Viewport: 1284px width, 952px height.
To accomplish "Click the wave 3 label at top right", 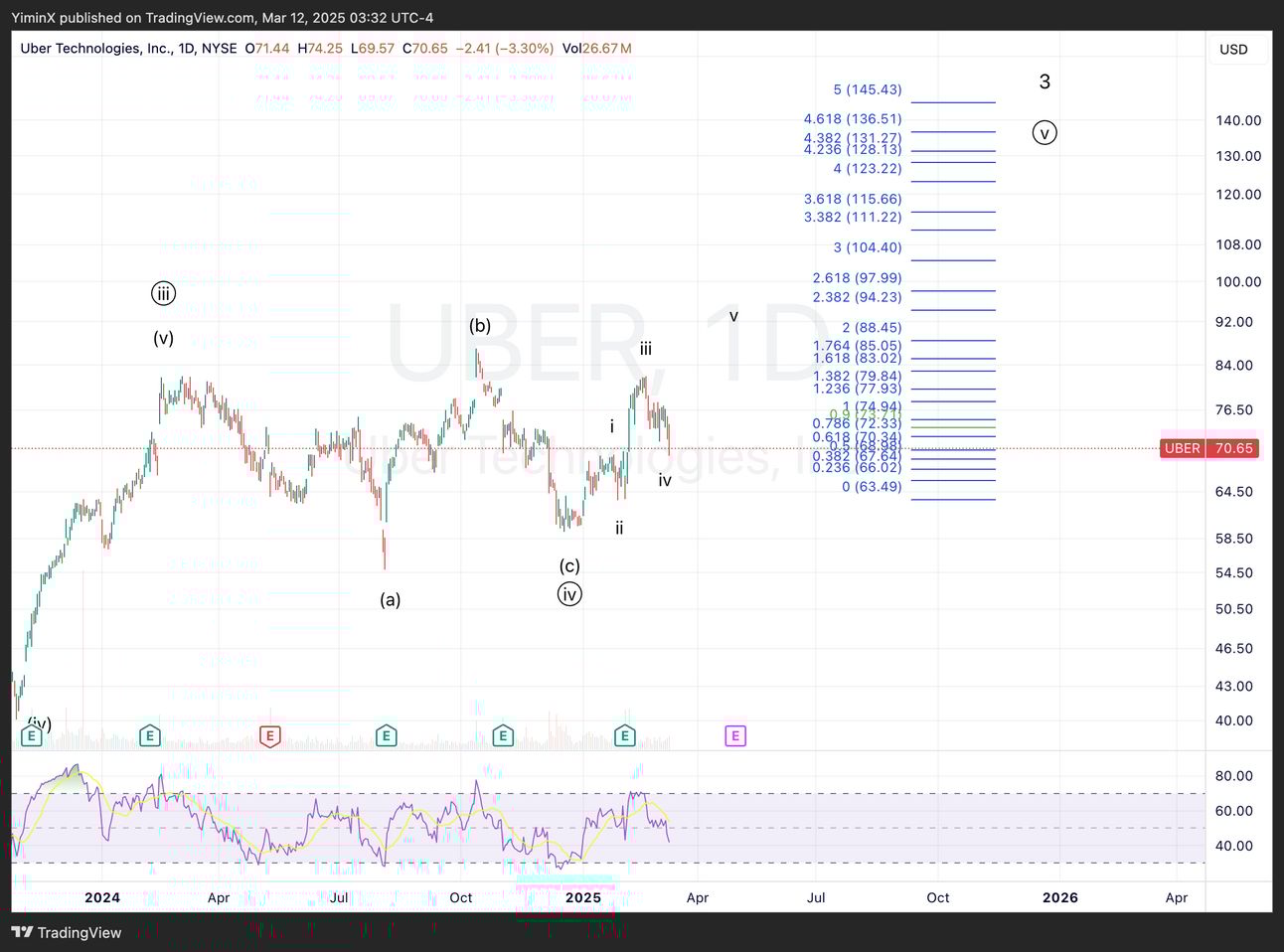I will click(1044, 81).
